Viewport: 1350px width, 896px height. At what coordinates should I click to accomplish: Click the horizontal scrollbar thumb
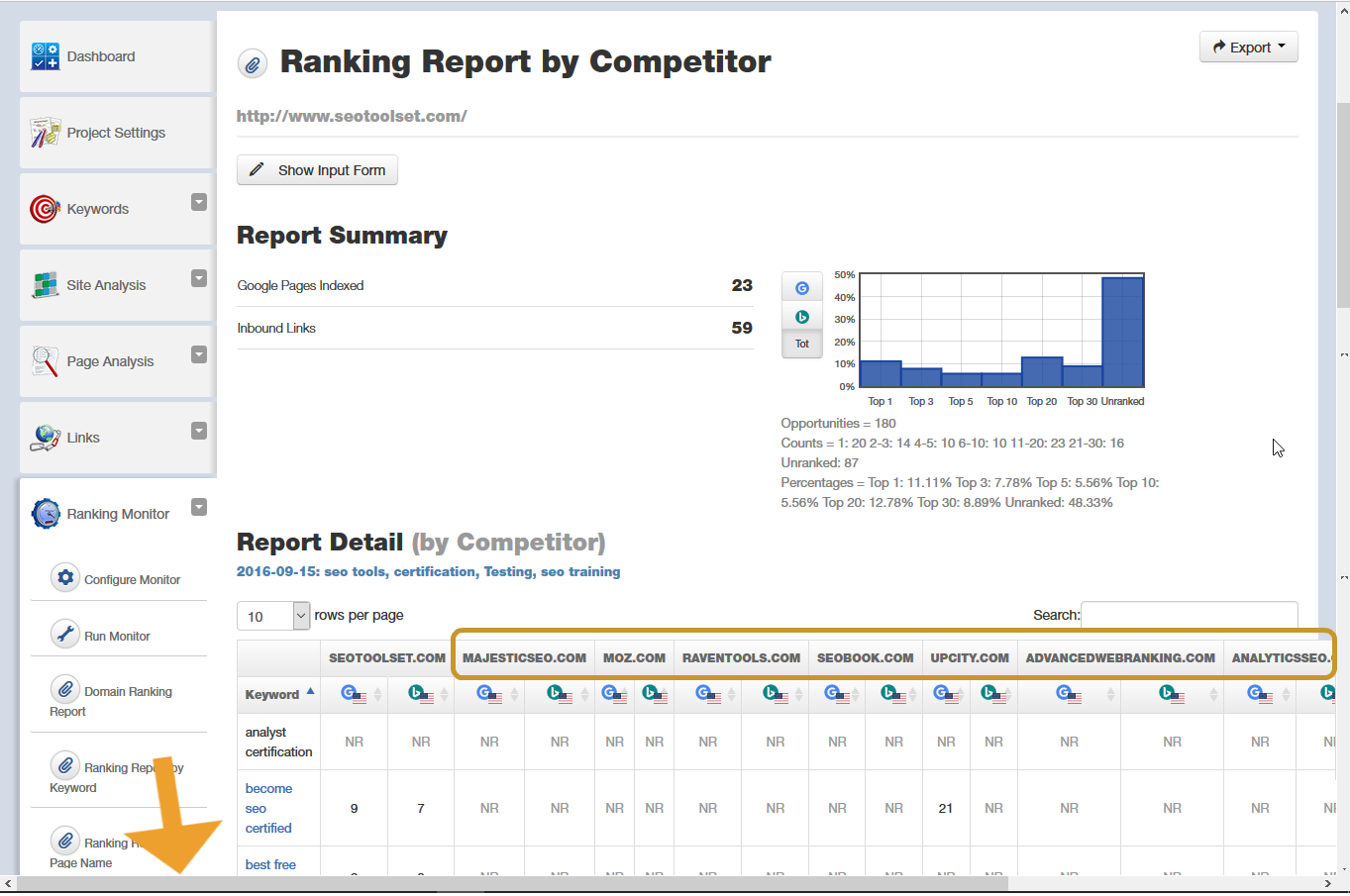[513, 883]
